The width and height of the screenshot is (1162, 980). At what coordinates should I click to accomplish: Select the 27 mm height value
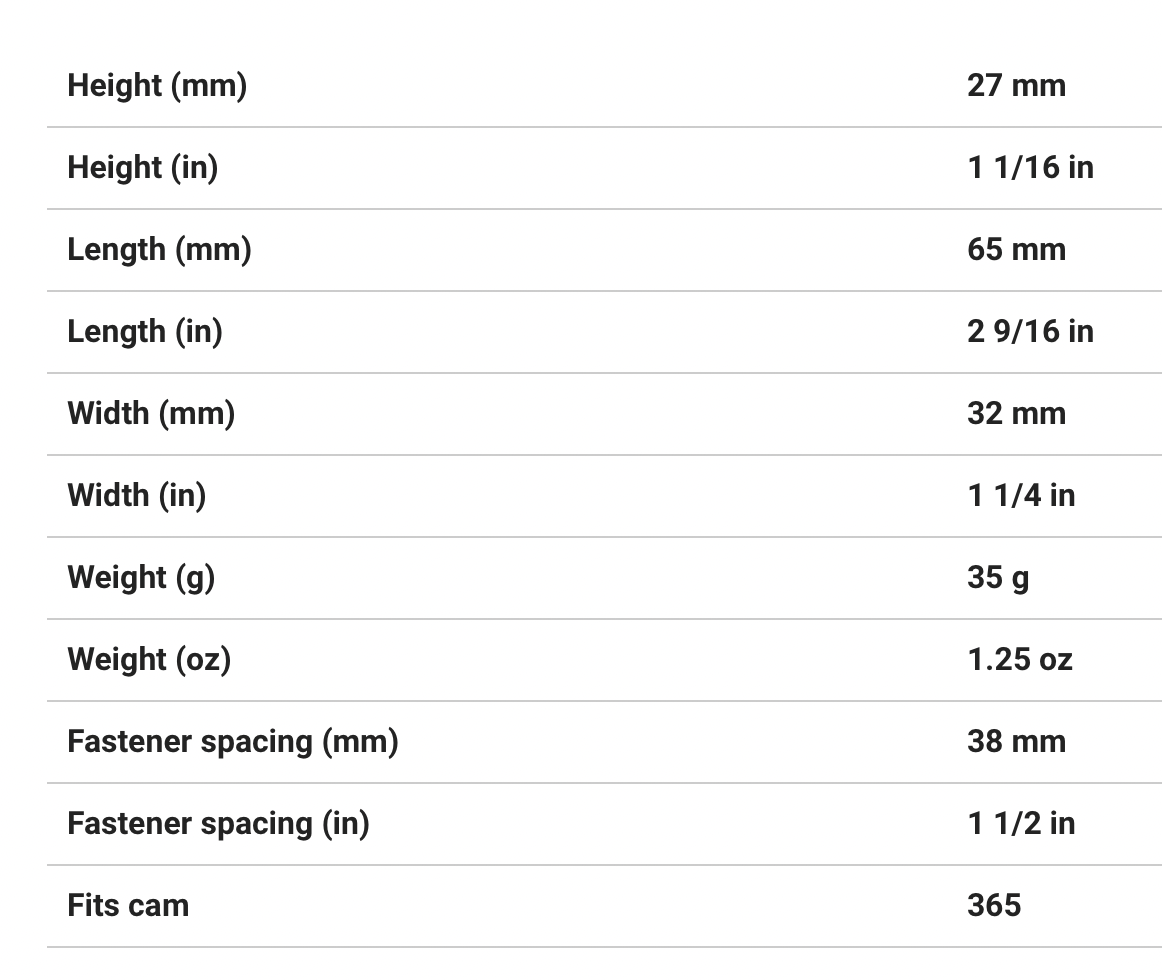1016,86
